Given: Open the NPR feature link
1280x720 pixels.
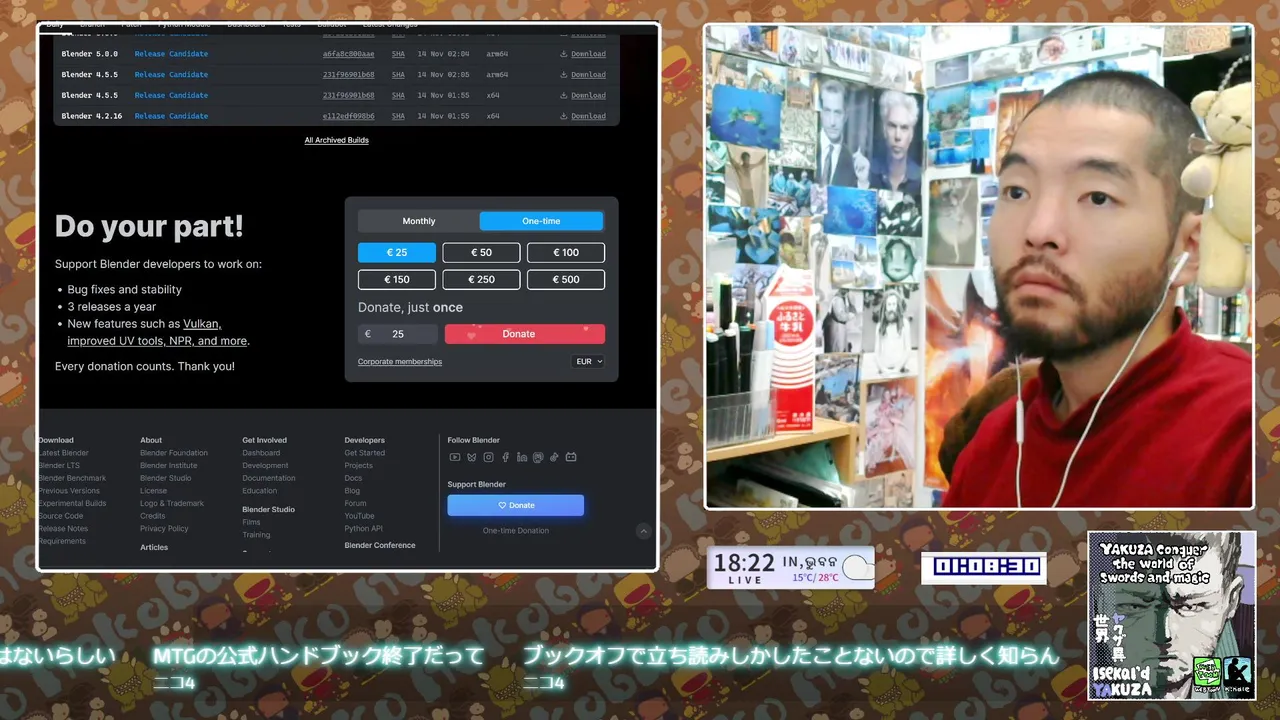Looking at the screenshot, I should (x=181, y=341).
